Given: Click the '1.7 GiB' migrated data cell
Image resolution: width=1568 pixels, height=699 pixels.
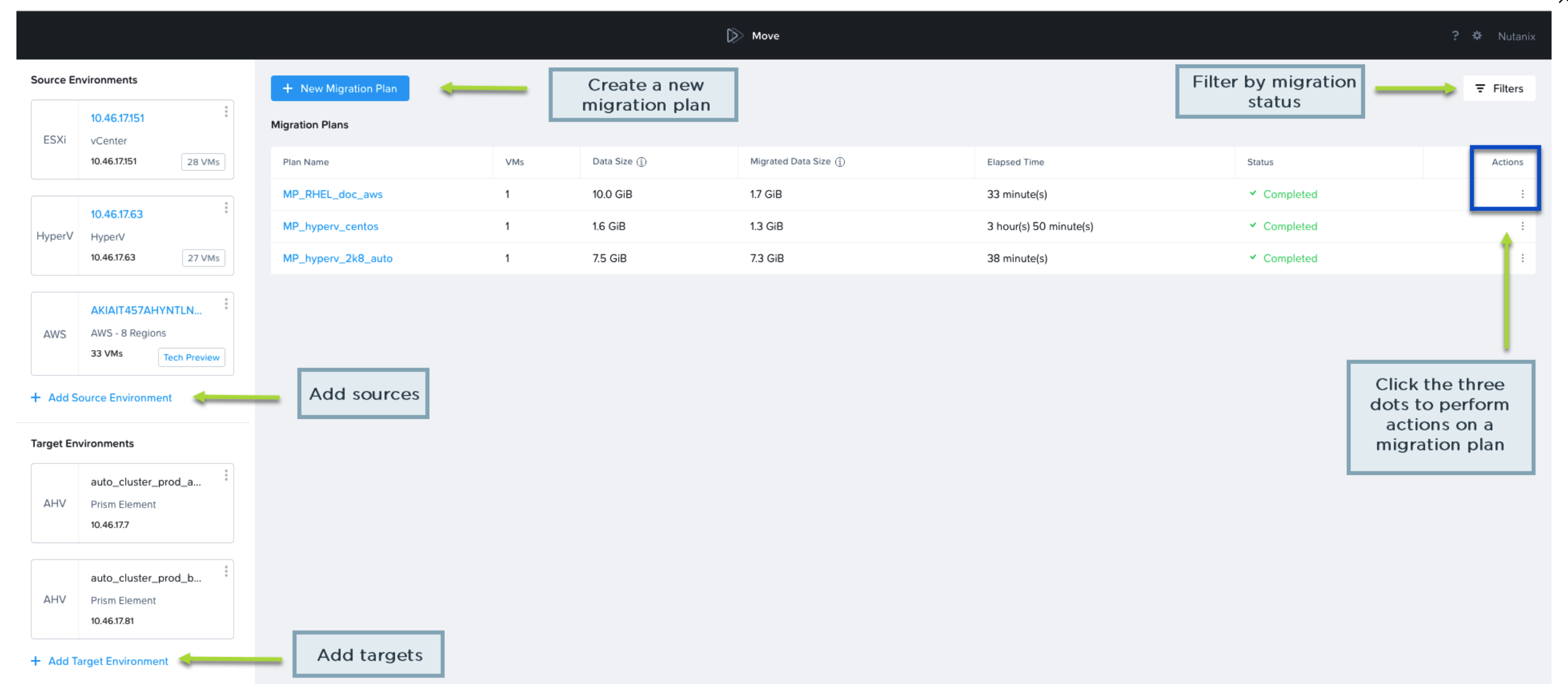Looking at the screenshot, I should coord(766,194).
